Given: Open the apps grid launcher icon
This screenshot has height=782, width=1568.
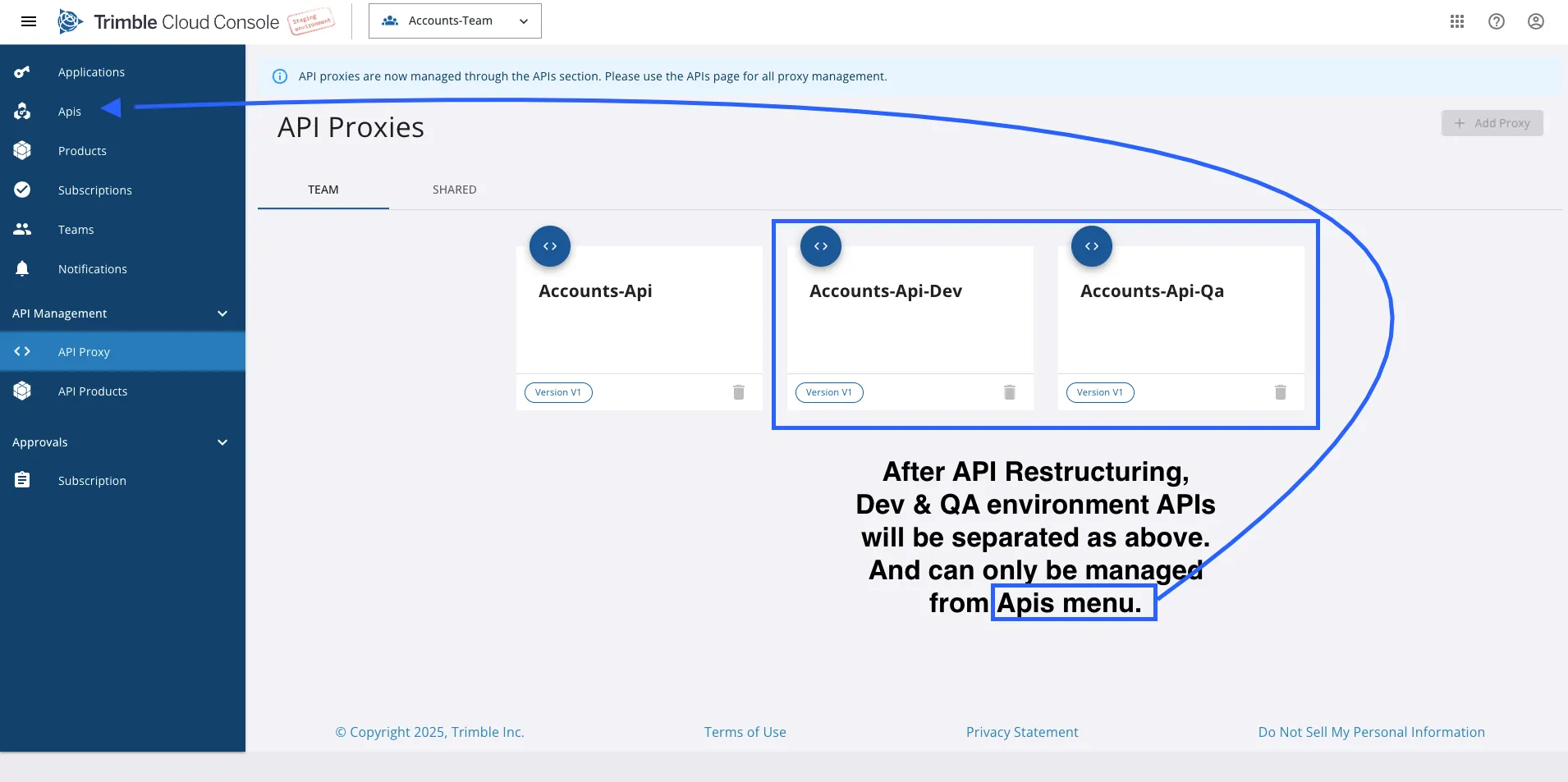Looking at the screenshot, I should [1457, 21].
